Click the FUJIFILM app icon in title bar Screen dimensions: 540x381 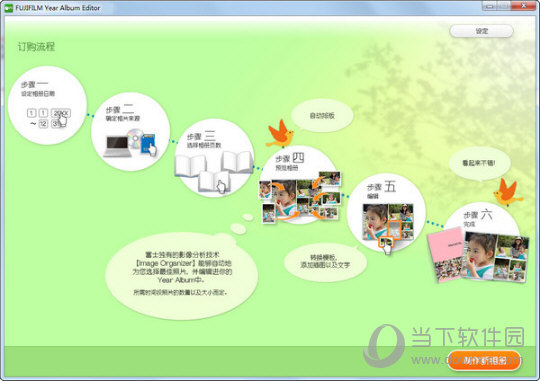9,7
